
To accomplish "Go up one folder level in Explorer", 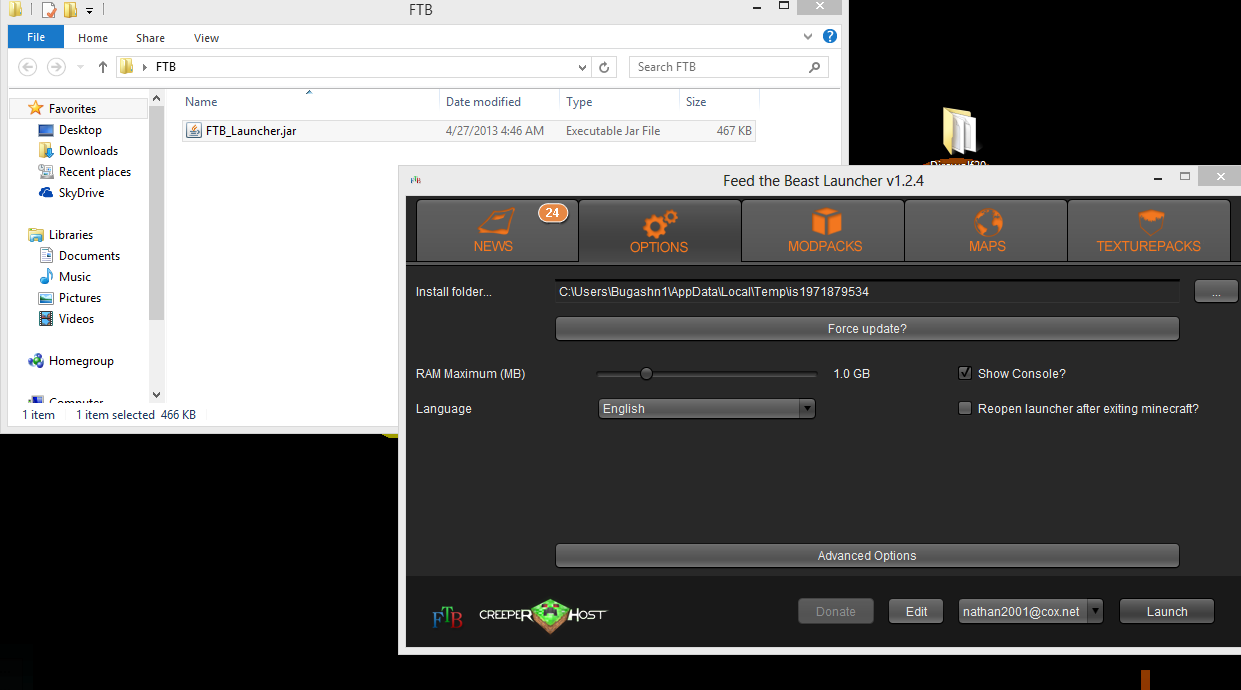I will [x=102, y=67].
